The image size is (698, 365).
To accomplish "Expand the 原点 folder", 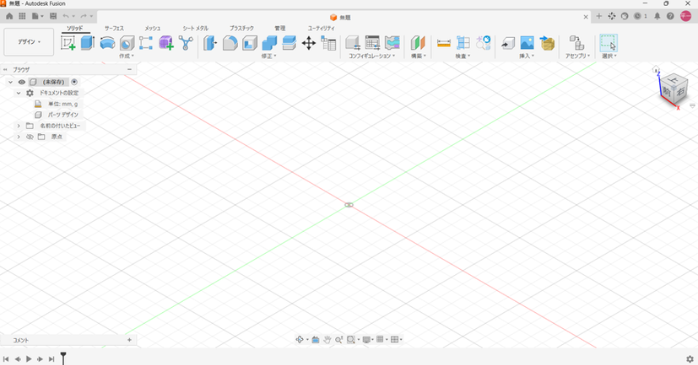I will [x=19, y=137].
